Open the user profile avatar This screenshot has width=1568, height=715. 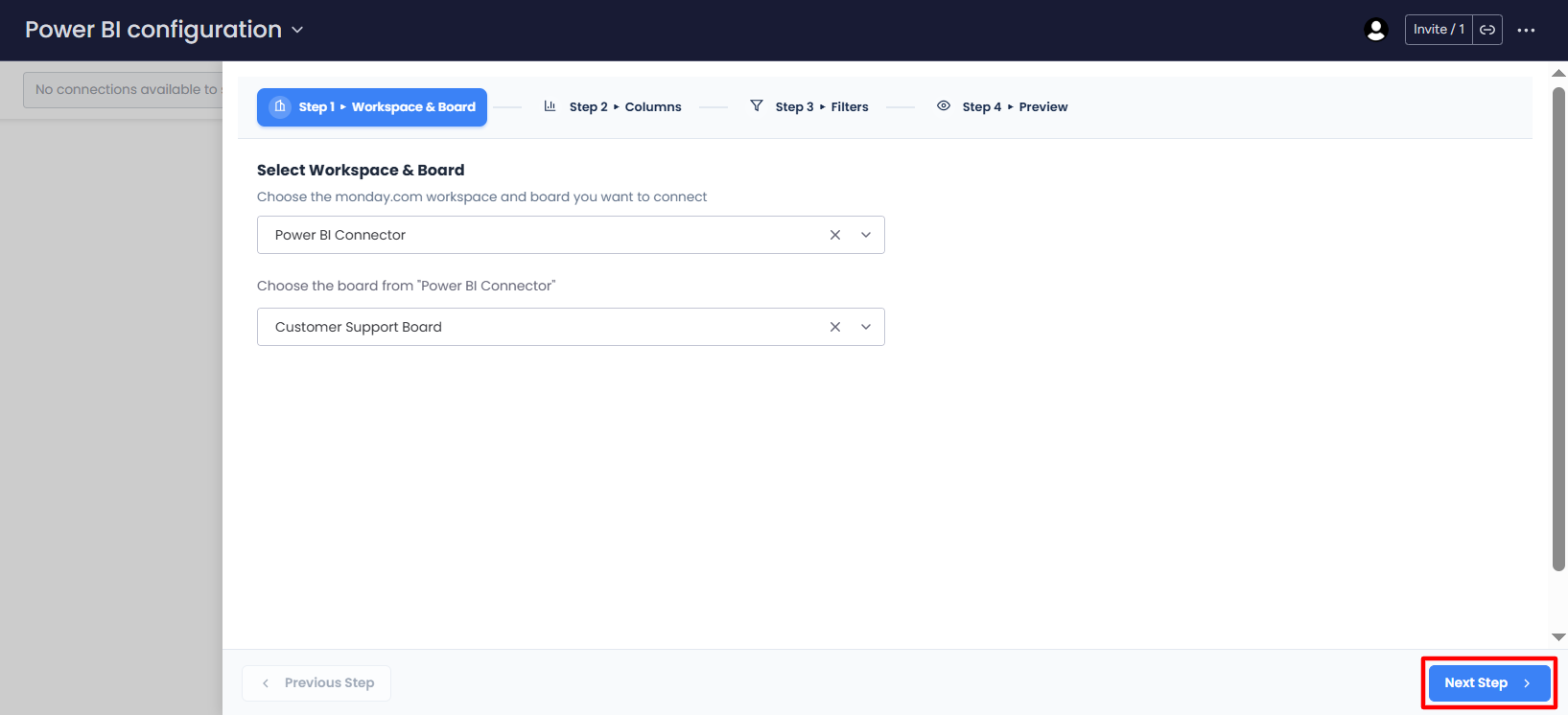(1376, 30)
